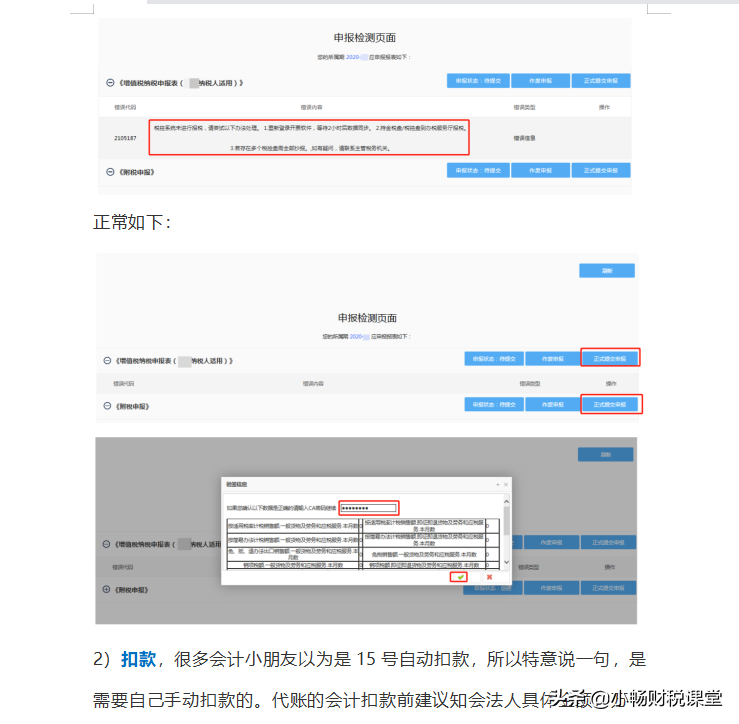Click 正式提交申报 beside 附税申报 in error screenshot
This screenshot has width=739, height=724.
[x=600, y=170]
